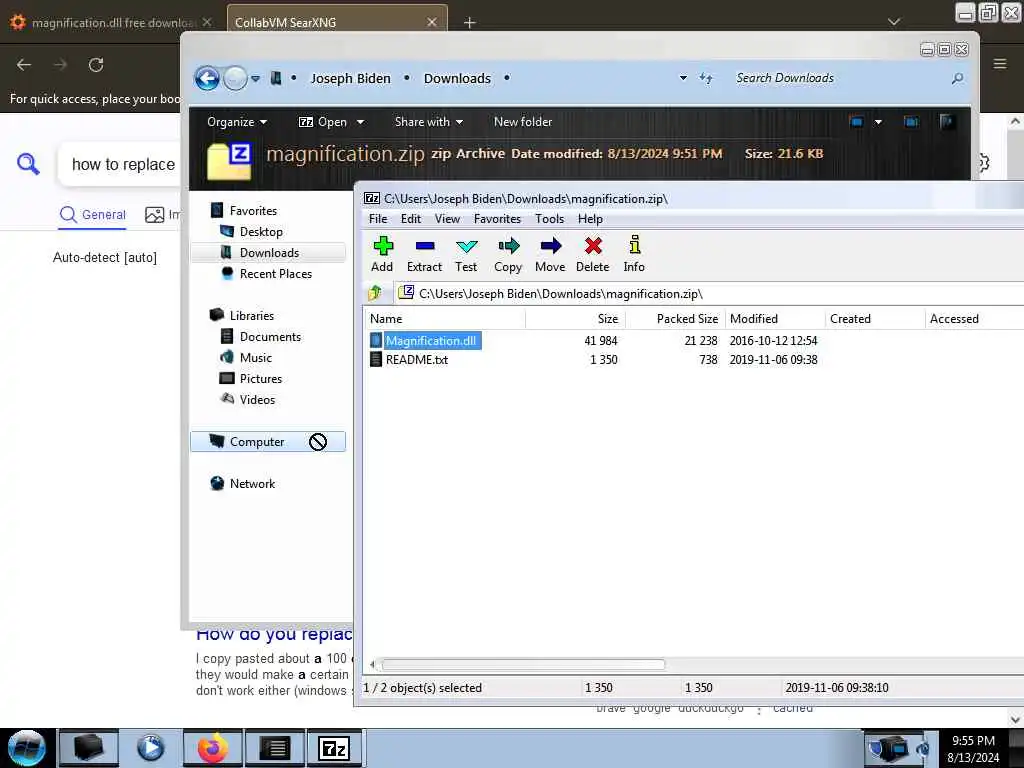Open Documents library

270,336
